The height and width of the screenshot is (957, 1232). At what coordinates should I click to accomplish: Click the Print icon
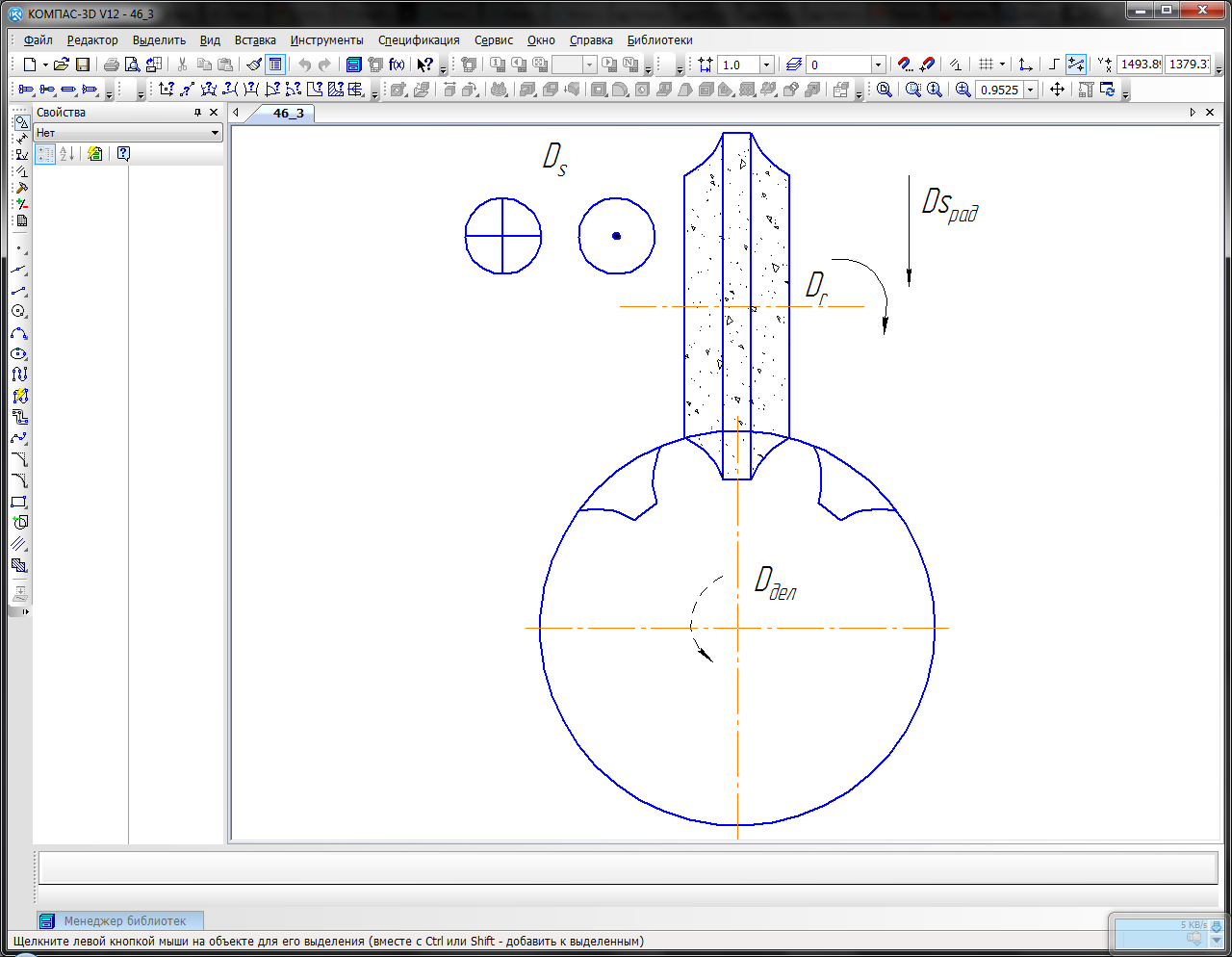tap(112, 65)
